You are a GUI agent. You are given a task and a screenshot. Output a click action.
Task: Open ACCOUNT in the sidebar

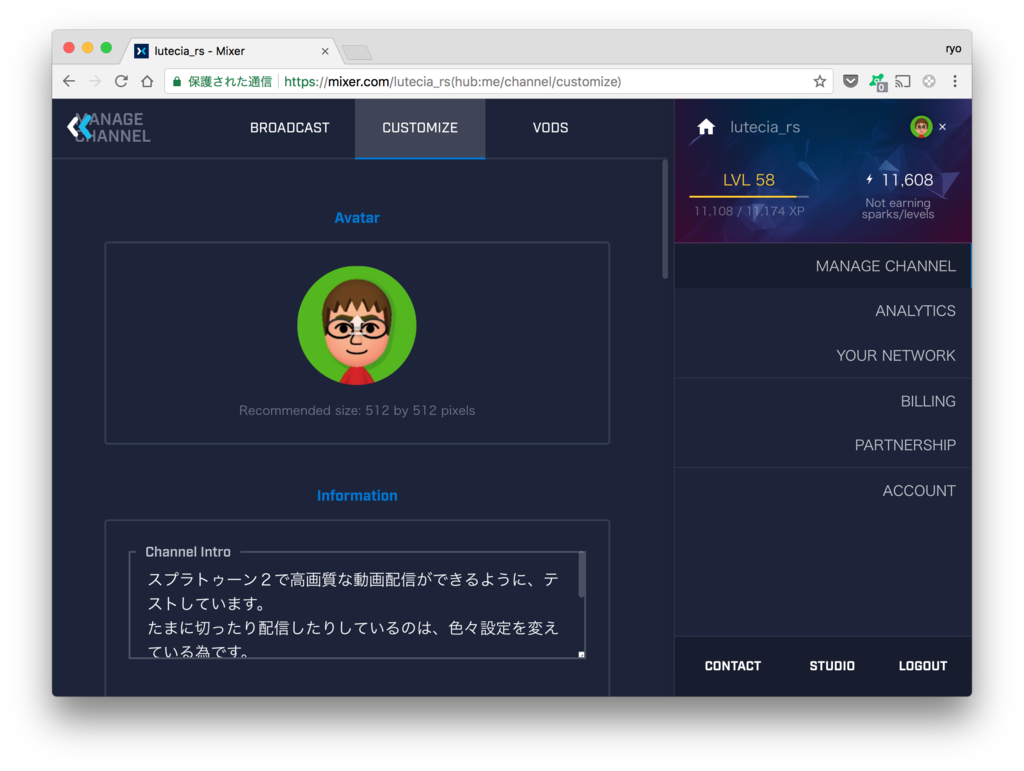tap(823, 490)
